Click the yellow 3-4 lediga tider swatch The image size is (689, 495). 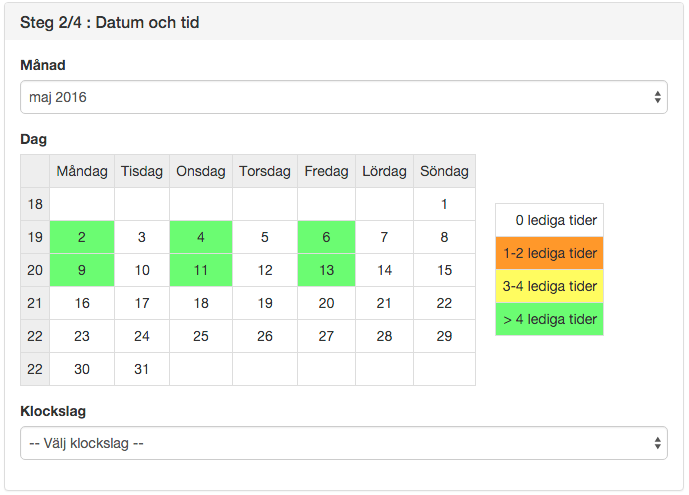point(549,286)
